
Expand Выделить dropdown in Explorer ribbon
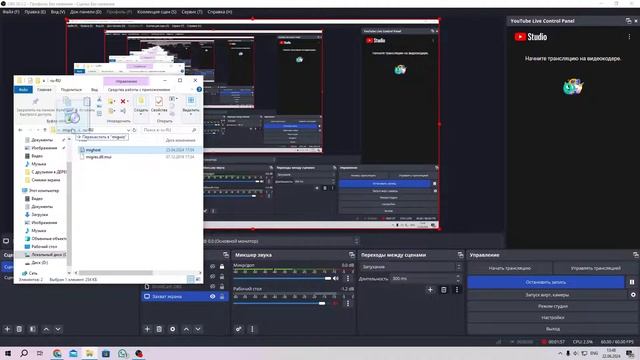tap(191, 114)
